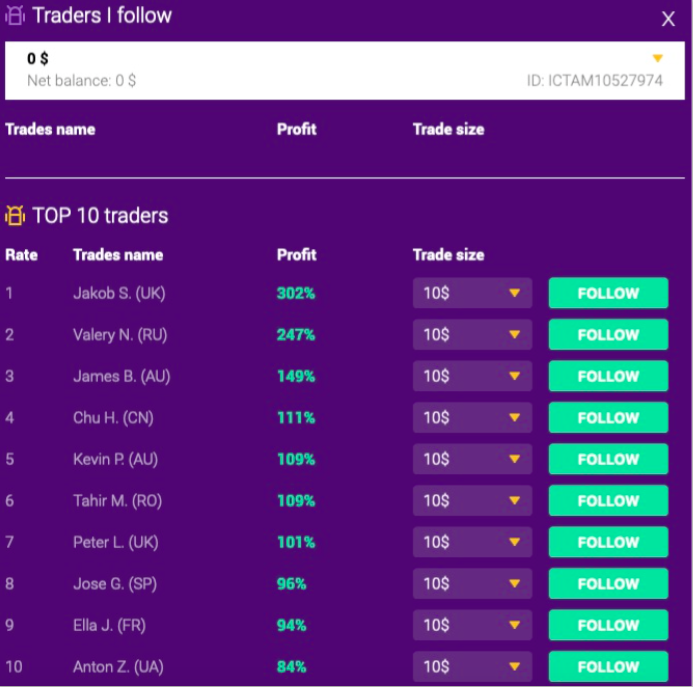
Task: Click the 149% profit value
Action: 296,377
